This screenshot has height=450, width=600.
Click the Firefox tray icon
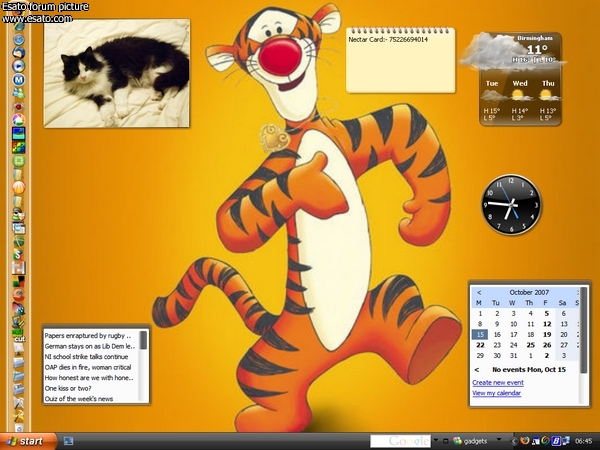525,441
